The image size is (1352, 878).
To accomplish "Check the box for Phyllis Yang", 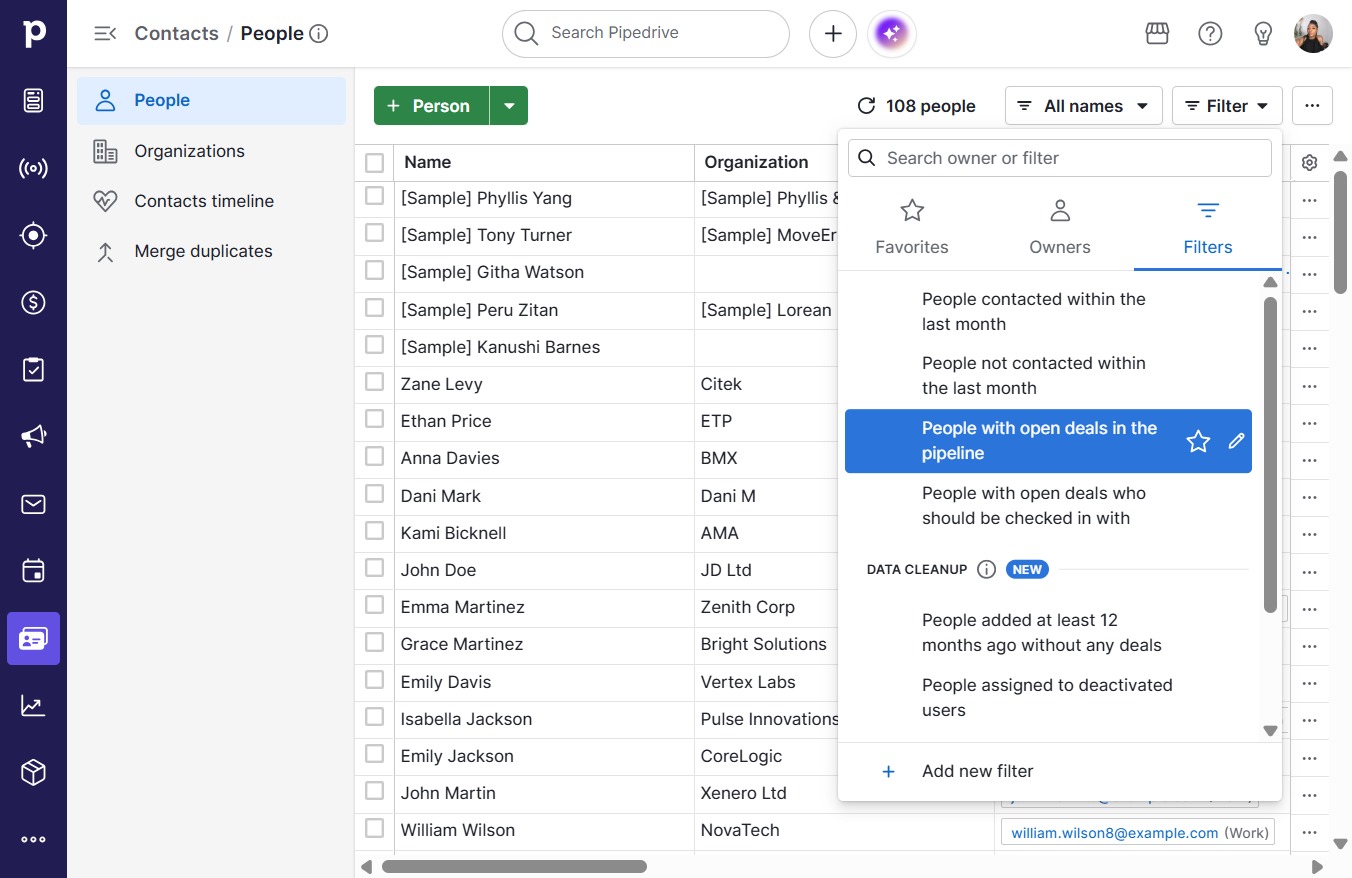I will click(374, 196).
